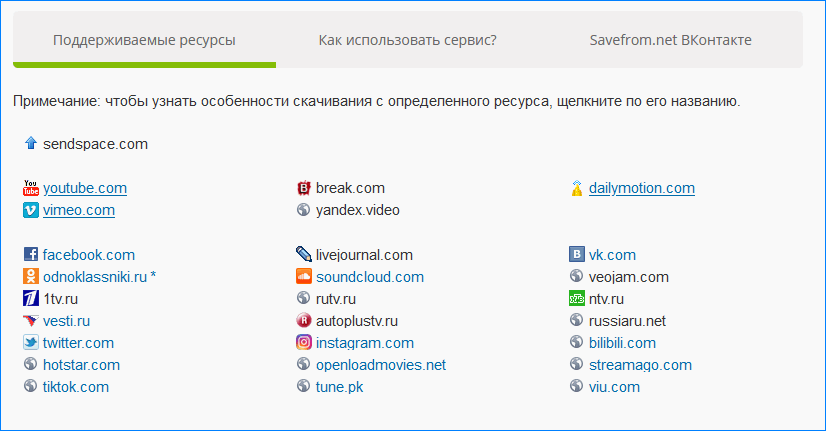The width and height of the screenshot is (826, 431).
Task: Open the soundcloud.com link
Action: click(370, 277)
